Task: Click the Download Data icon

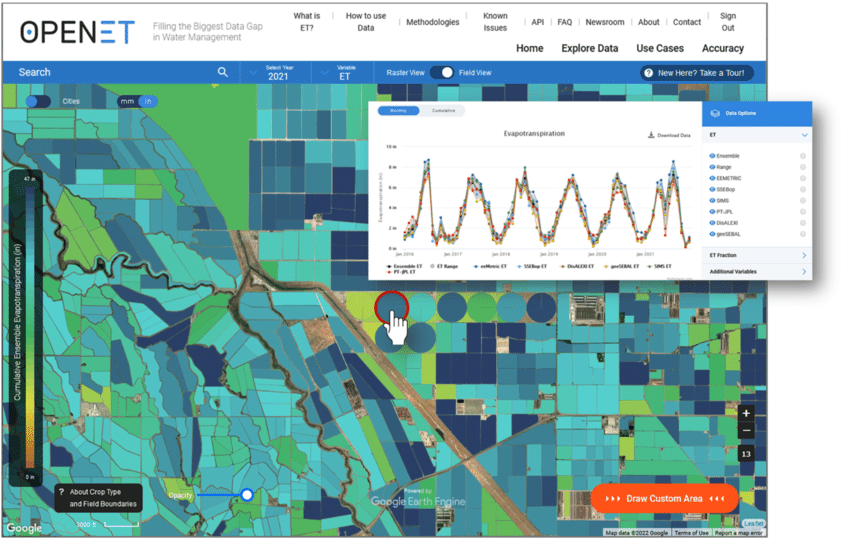Action: pyautogui.click(x=651, y=135)
